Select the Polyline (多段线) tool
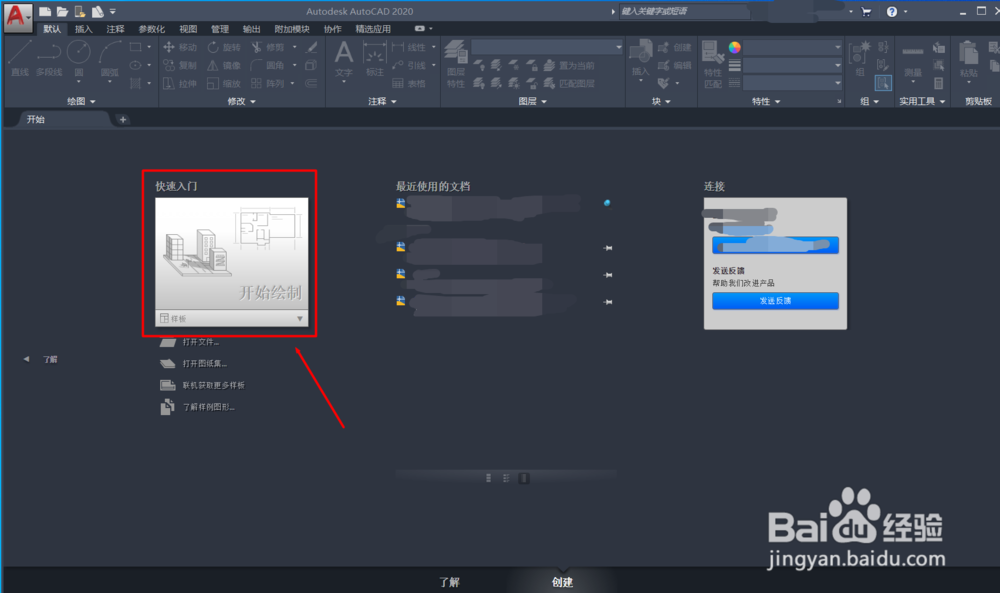 pos(49,59)
